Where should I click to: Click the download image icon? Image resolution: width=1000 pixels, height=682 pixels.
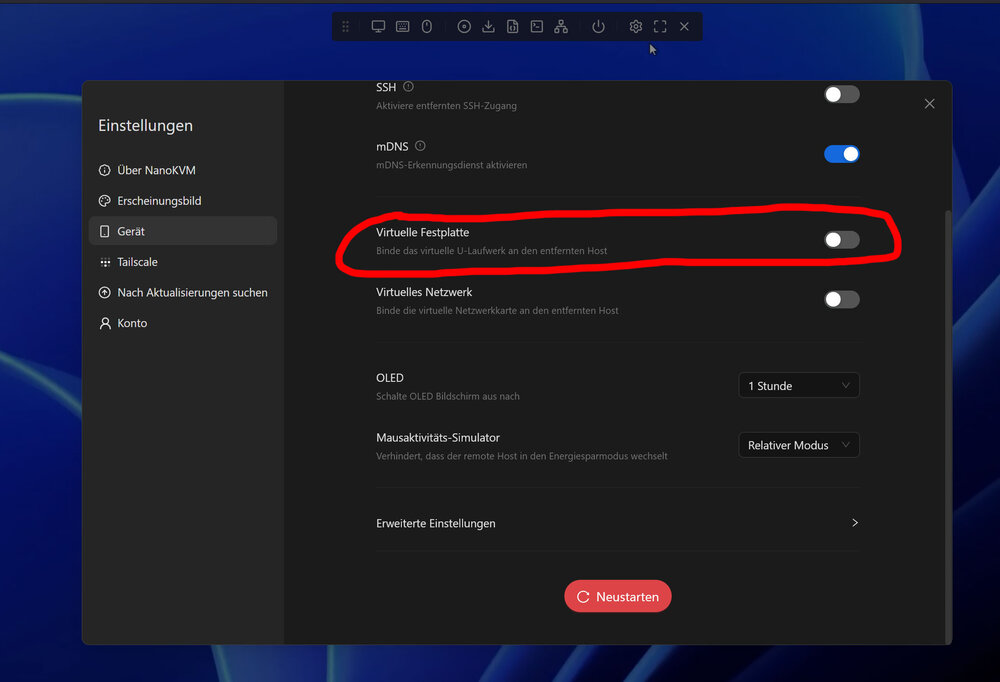[489, 26]
